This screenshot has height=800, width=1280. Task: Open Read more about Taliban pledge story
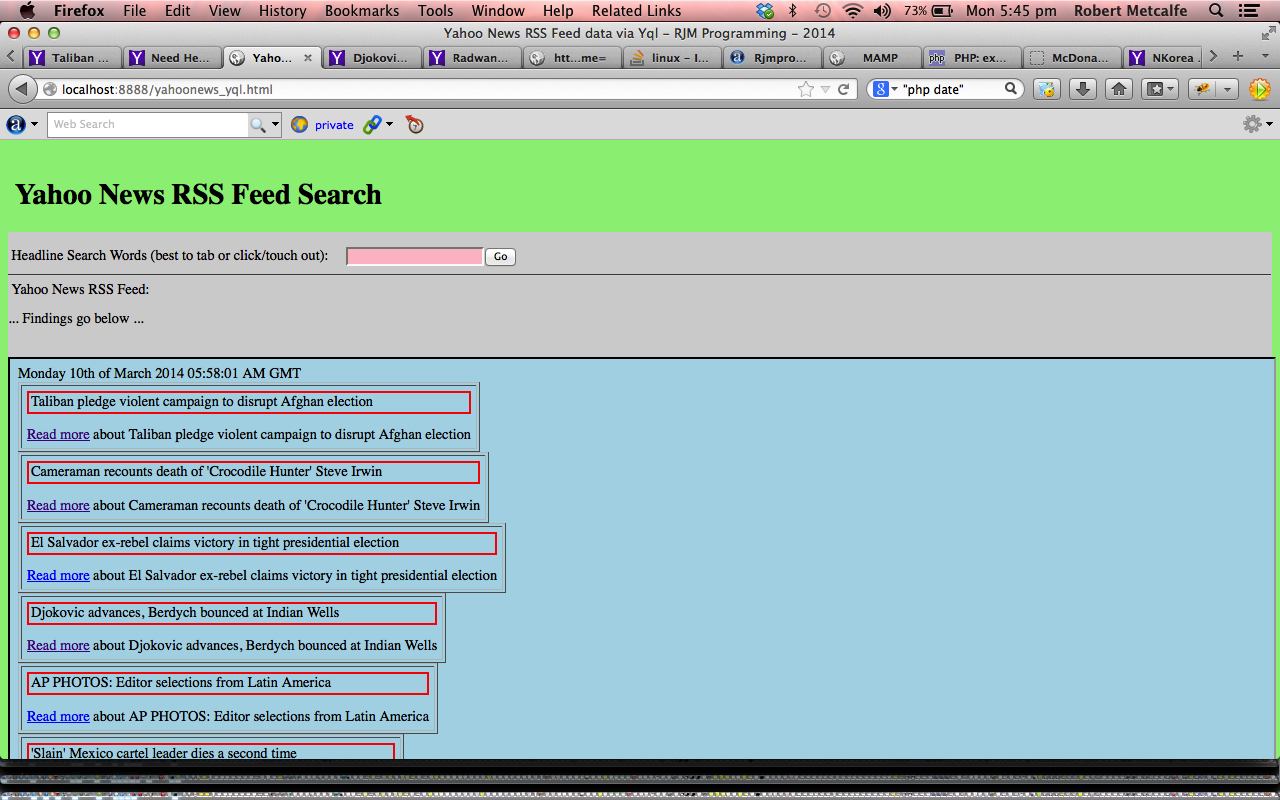58,434
